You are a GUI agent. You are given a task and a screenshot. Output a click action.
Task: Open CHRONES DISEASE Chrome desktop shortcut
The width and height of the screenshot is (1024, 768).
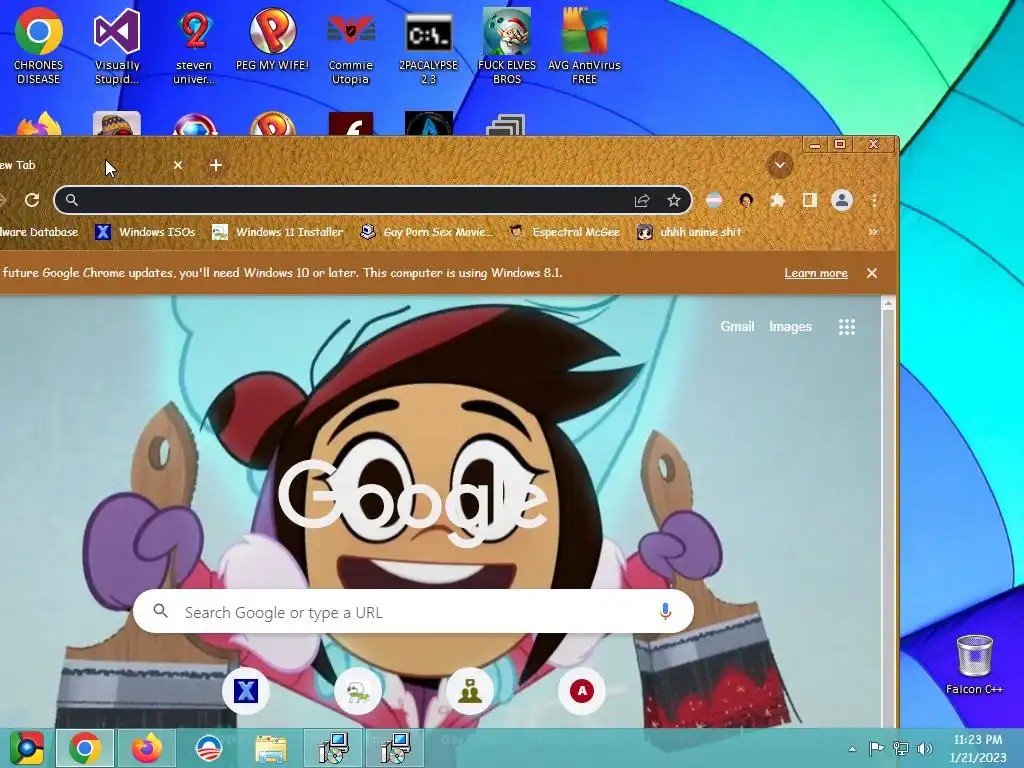coord(39,46)
